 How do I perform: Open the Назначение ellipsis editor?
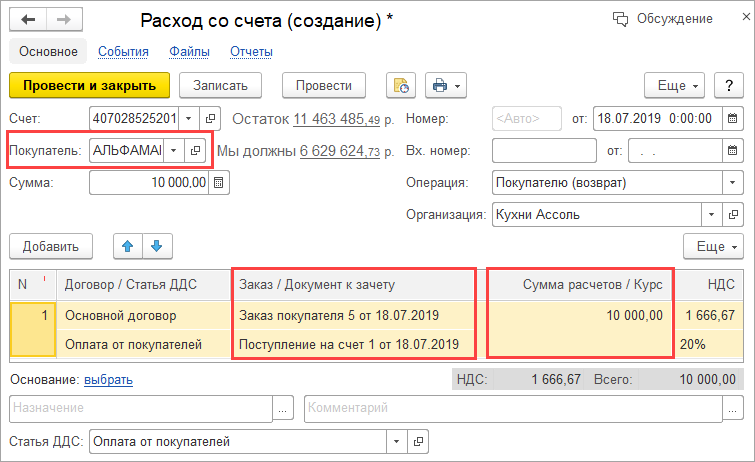pyautogui.click(x=283, y=409)
